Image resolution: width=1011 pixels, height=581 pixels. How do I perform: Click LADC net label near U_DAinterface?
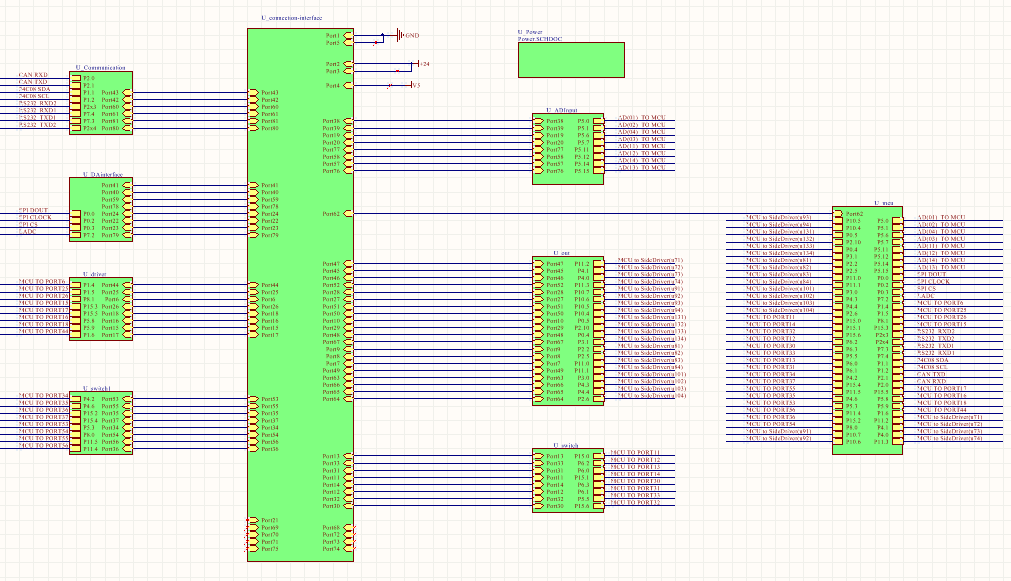pos(27,231)
